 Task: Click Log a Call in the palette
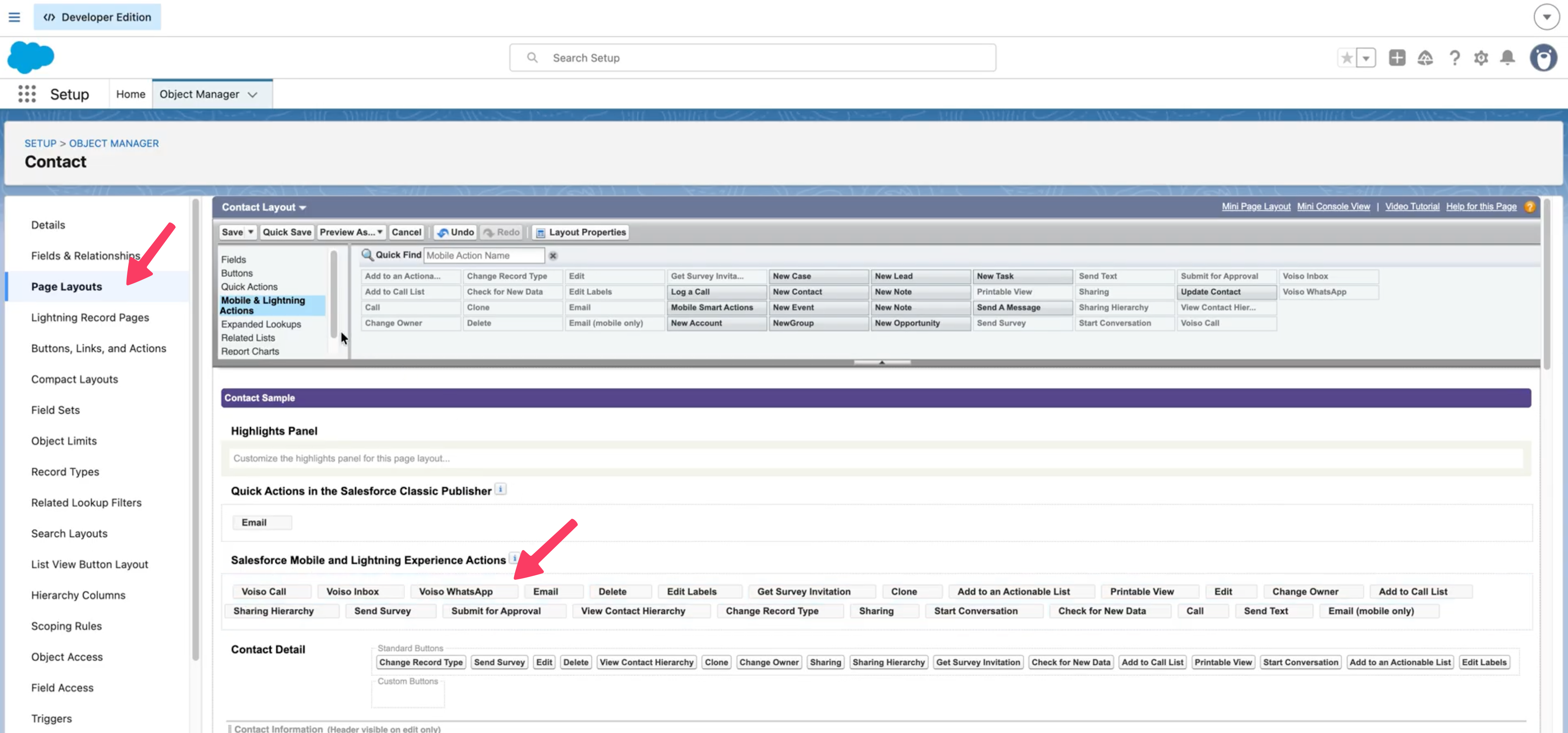[717, 292]
